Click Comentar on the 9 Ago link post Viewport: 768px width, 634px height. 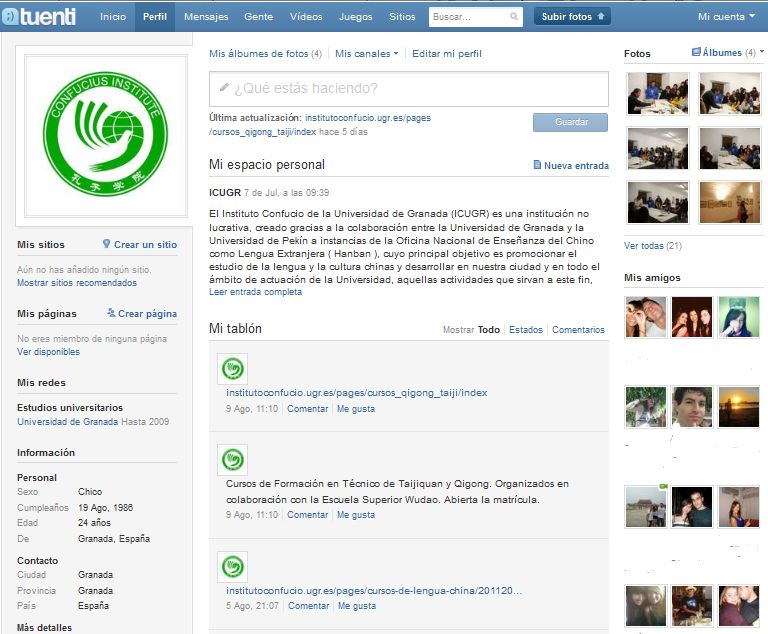coord(308,409)
